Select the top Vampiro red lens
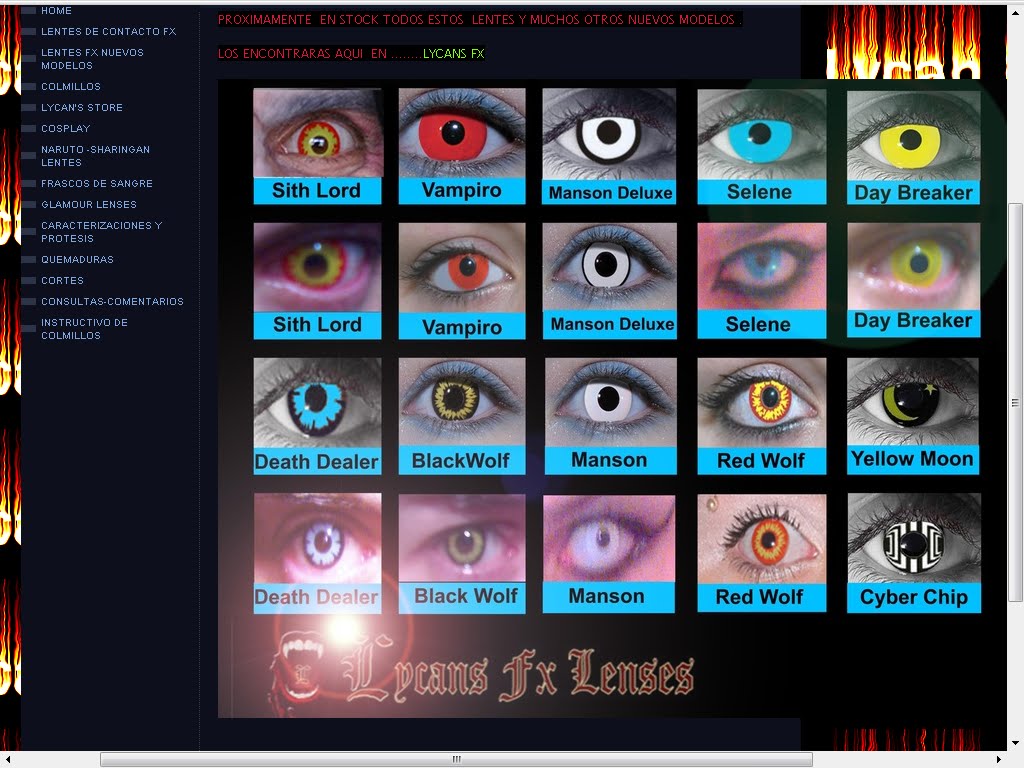Image resolution: width=1024 pixels, height=772 pixels. click(x=462, y=133)
